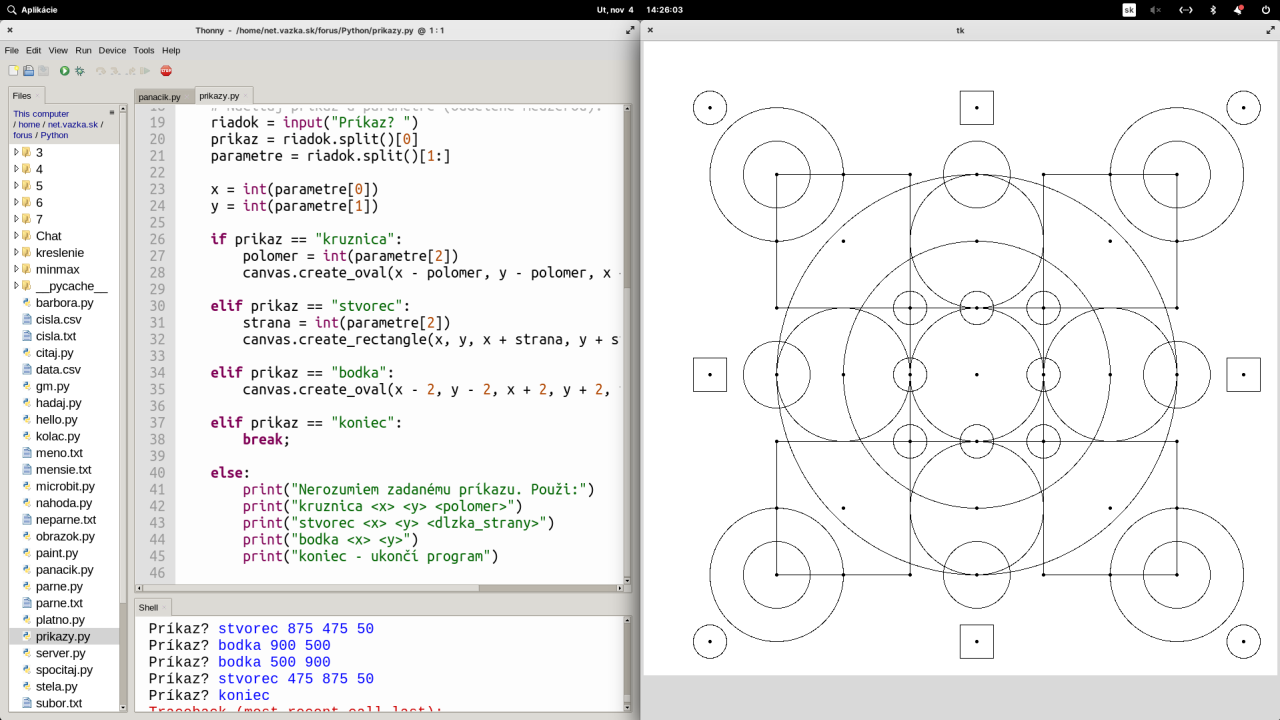The height and width of the screenshot is (720, 1280).
Task: Toggle the sk keyboard layout indicator
Action: click(x=1129, y=10)
